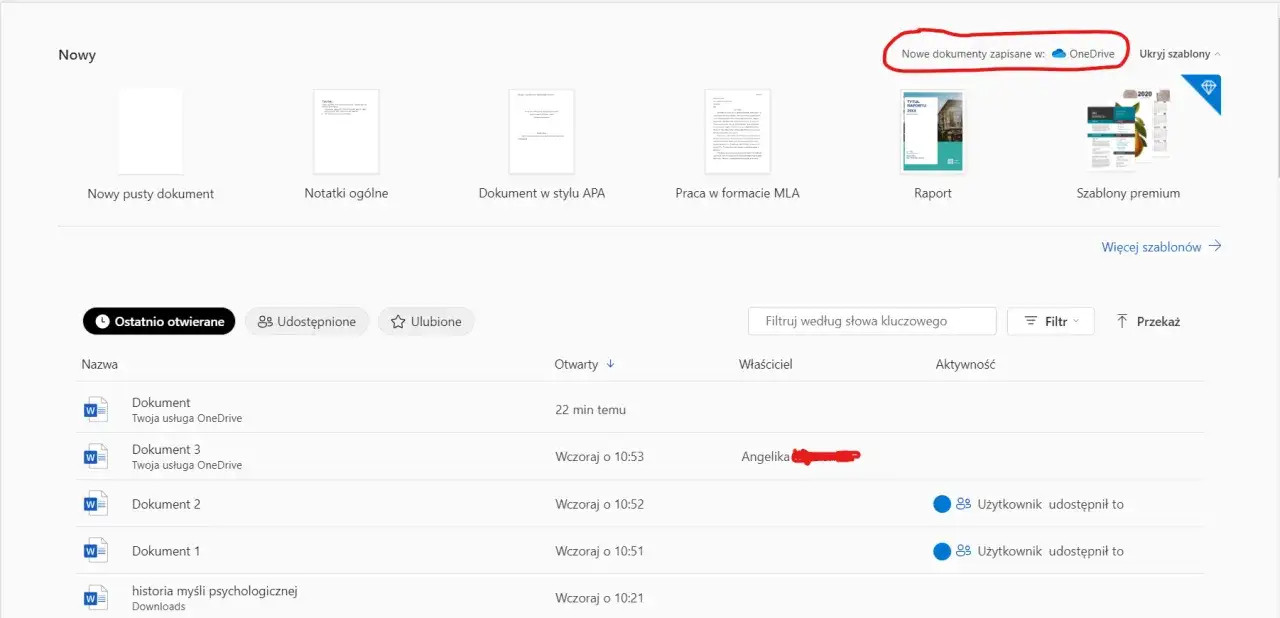Click blue user avatar in Dokument 1 row

[941, 551]
